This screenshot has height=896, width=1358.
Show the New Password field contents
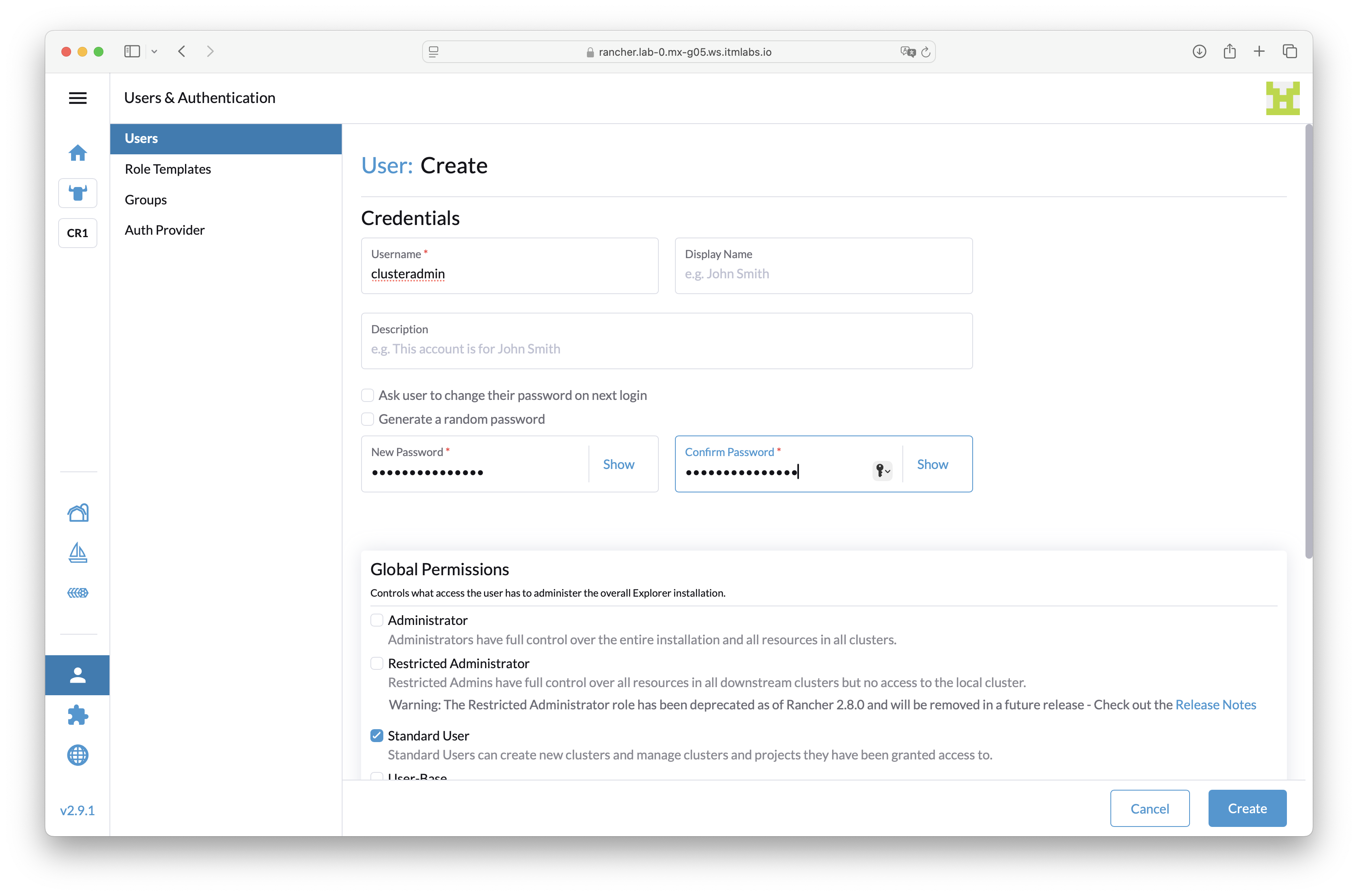(619, 464)
